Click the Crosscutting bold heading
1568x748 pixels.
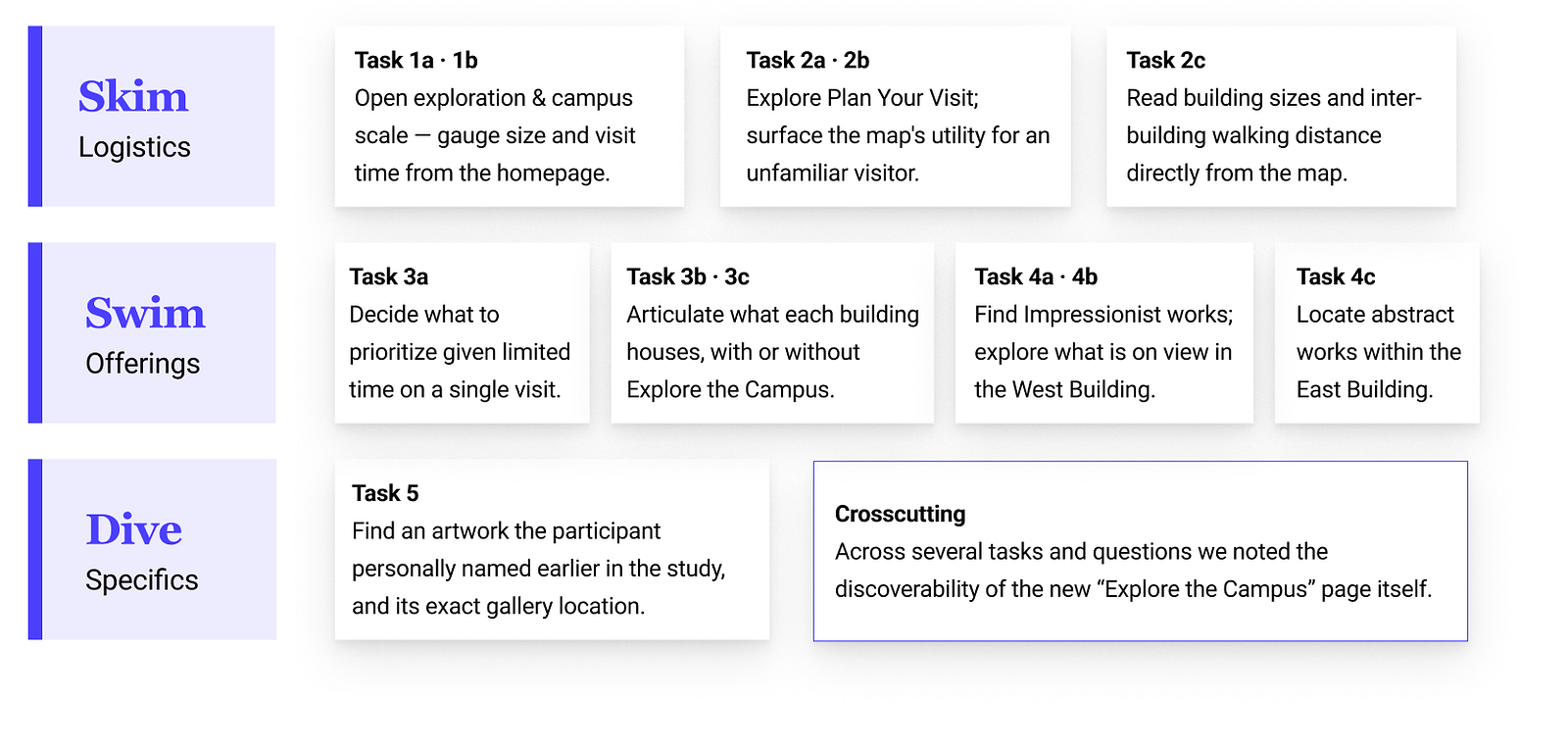tap(901, 515)
